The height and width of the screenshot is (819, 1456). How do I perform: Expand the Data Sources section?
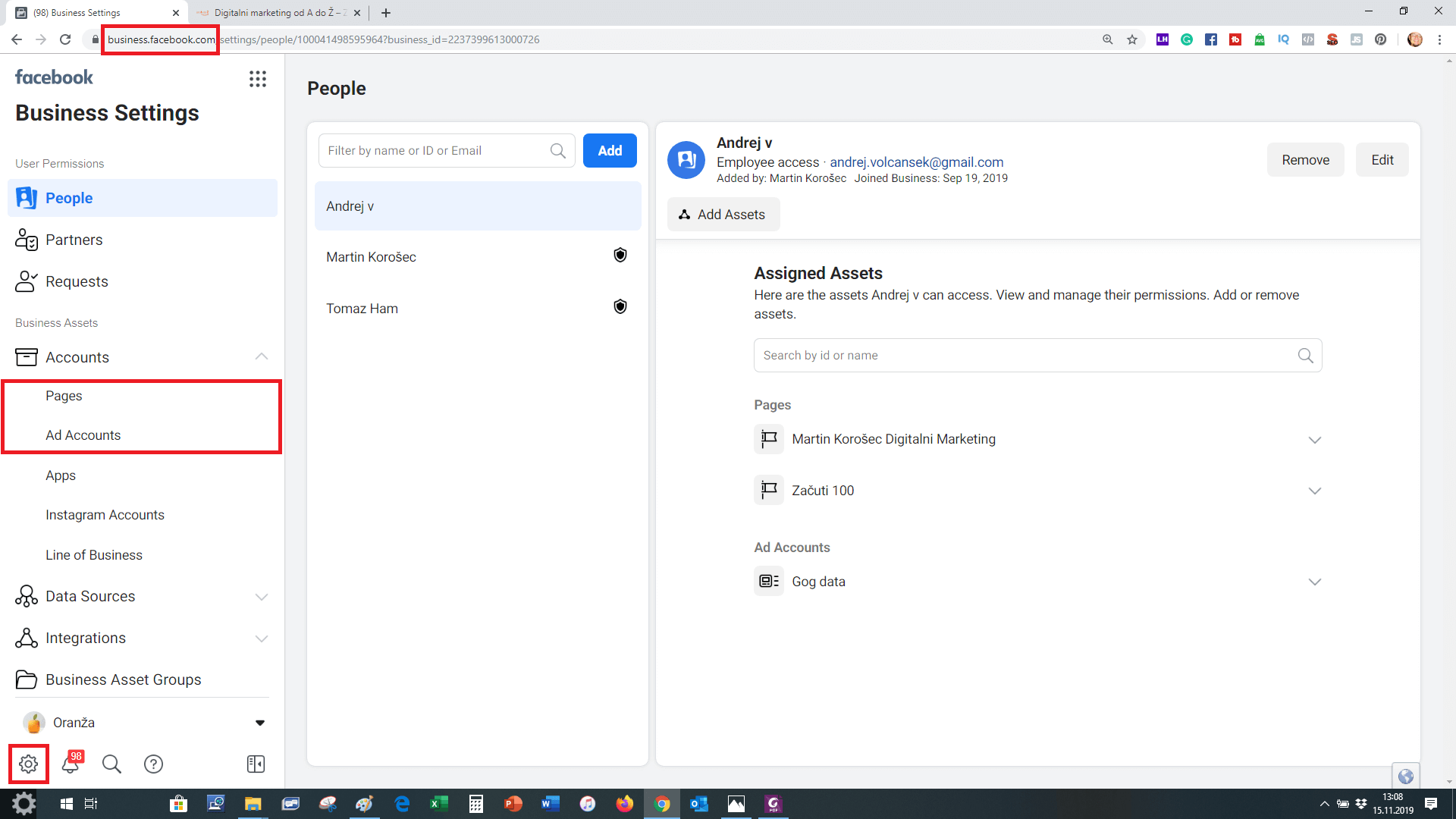262,597
